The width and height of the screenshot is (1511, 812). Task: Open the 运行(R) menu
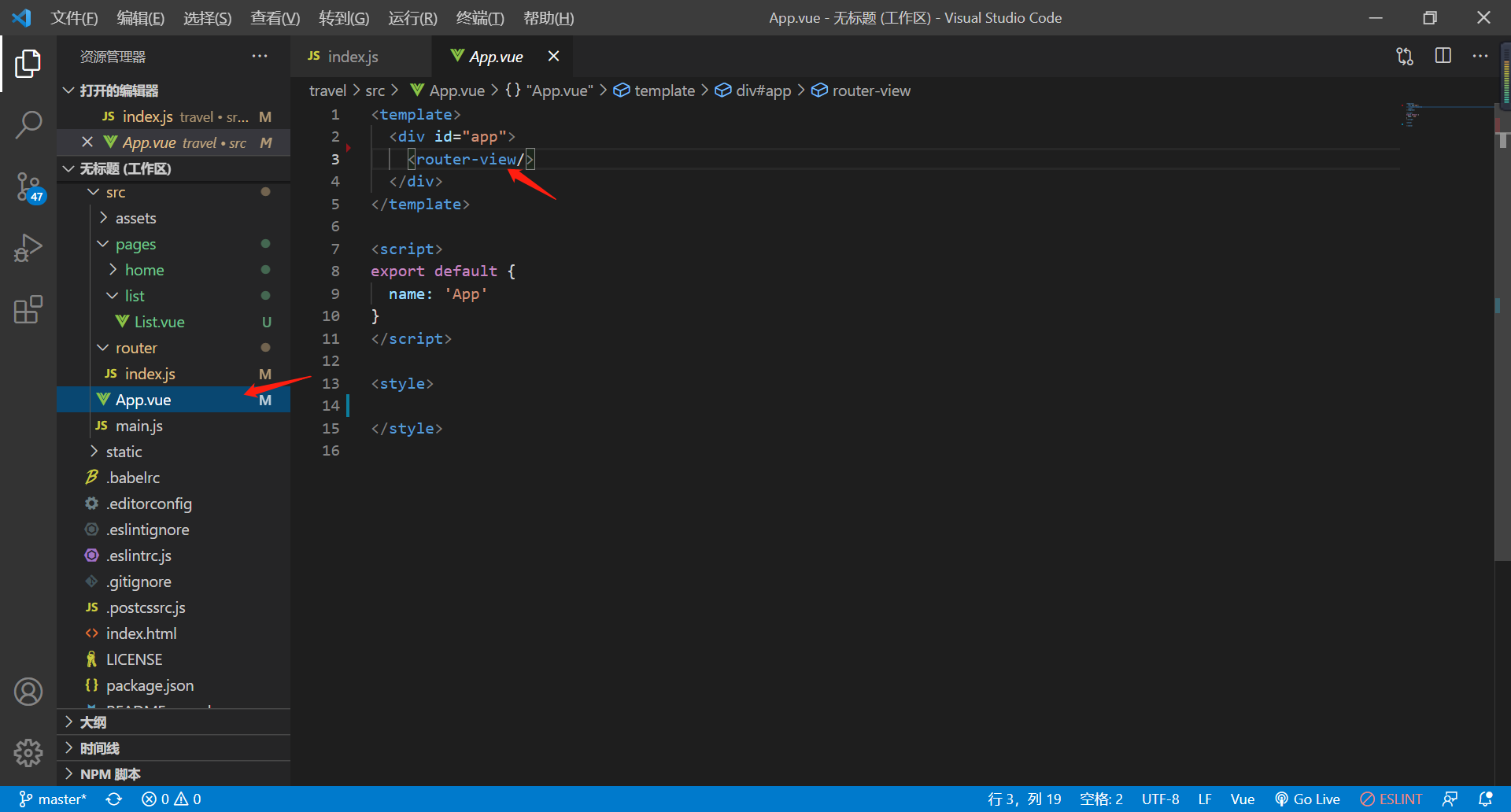(412, 17)
